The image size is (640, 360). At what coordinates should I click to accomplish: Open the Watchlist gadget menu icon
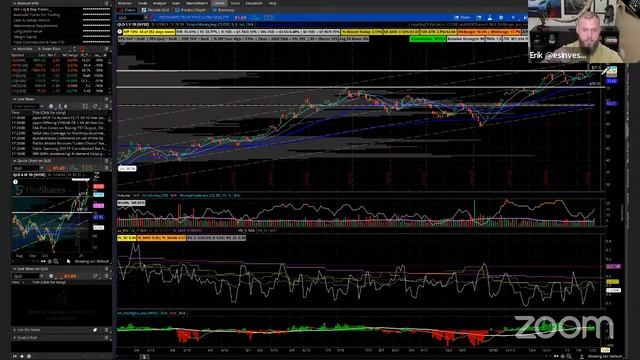[107, 49]
